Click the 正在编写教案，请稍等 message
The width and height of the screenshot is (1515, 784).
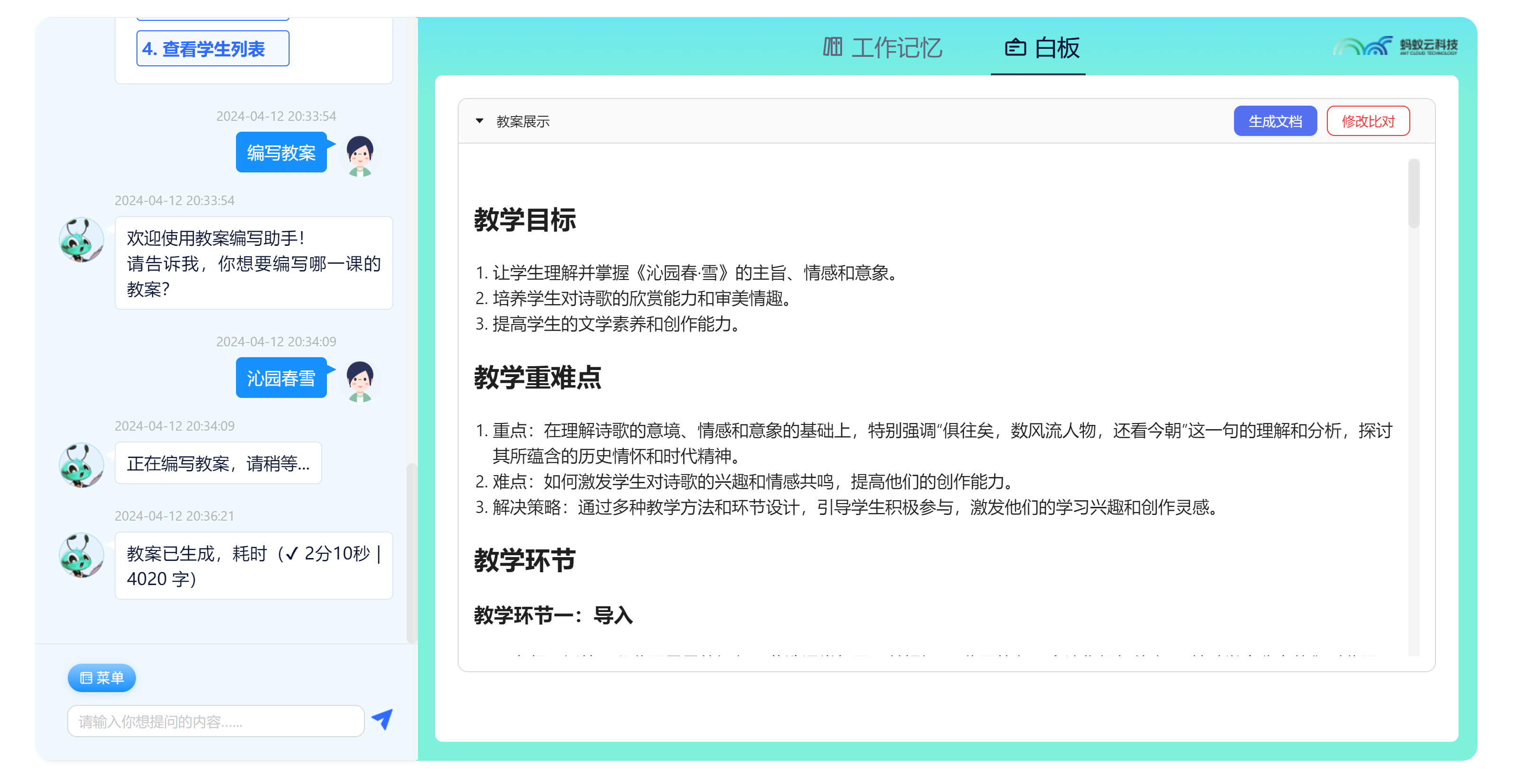(218, 464)
